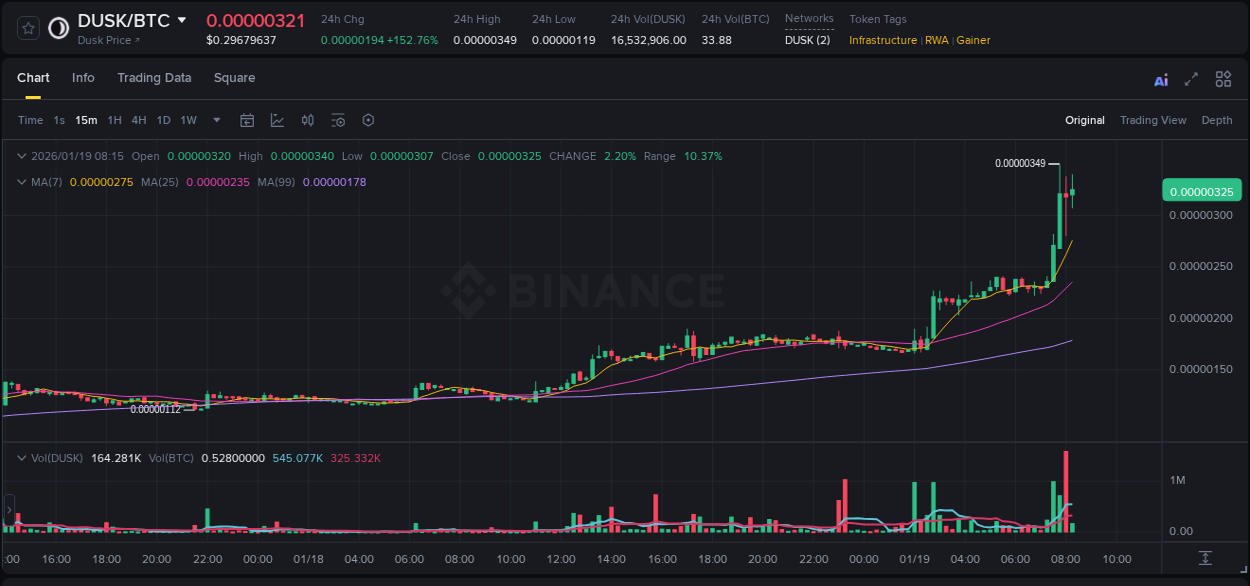The image size is (1250, 586).
Task: Switch to the Trading Data tab
Action: (154, 78)
